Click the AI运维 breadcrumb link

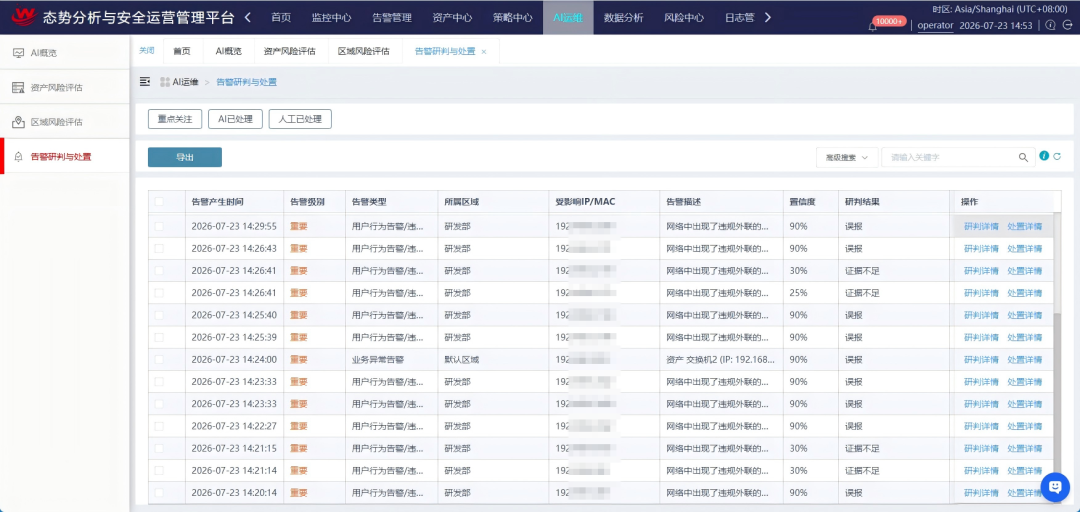pyautogui.click(x=185, y=82)
